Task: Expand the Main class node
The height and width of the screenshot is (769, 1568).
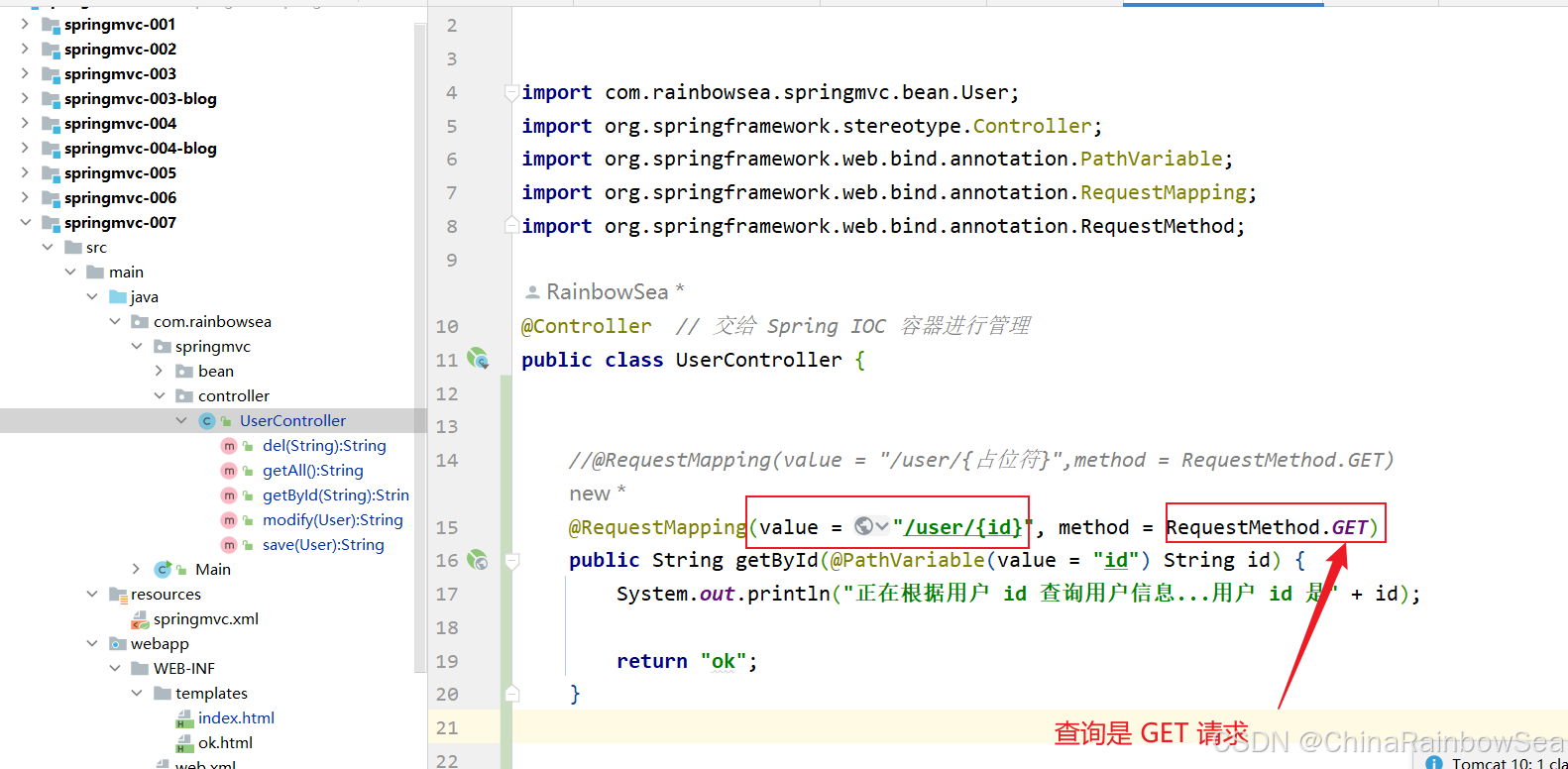Action: coord(137,569)
